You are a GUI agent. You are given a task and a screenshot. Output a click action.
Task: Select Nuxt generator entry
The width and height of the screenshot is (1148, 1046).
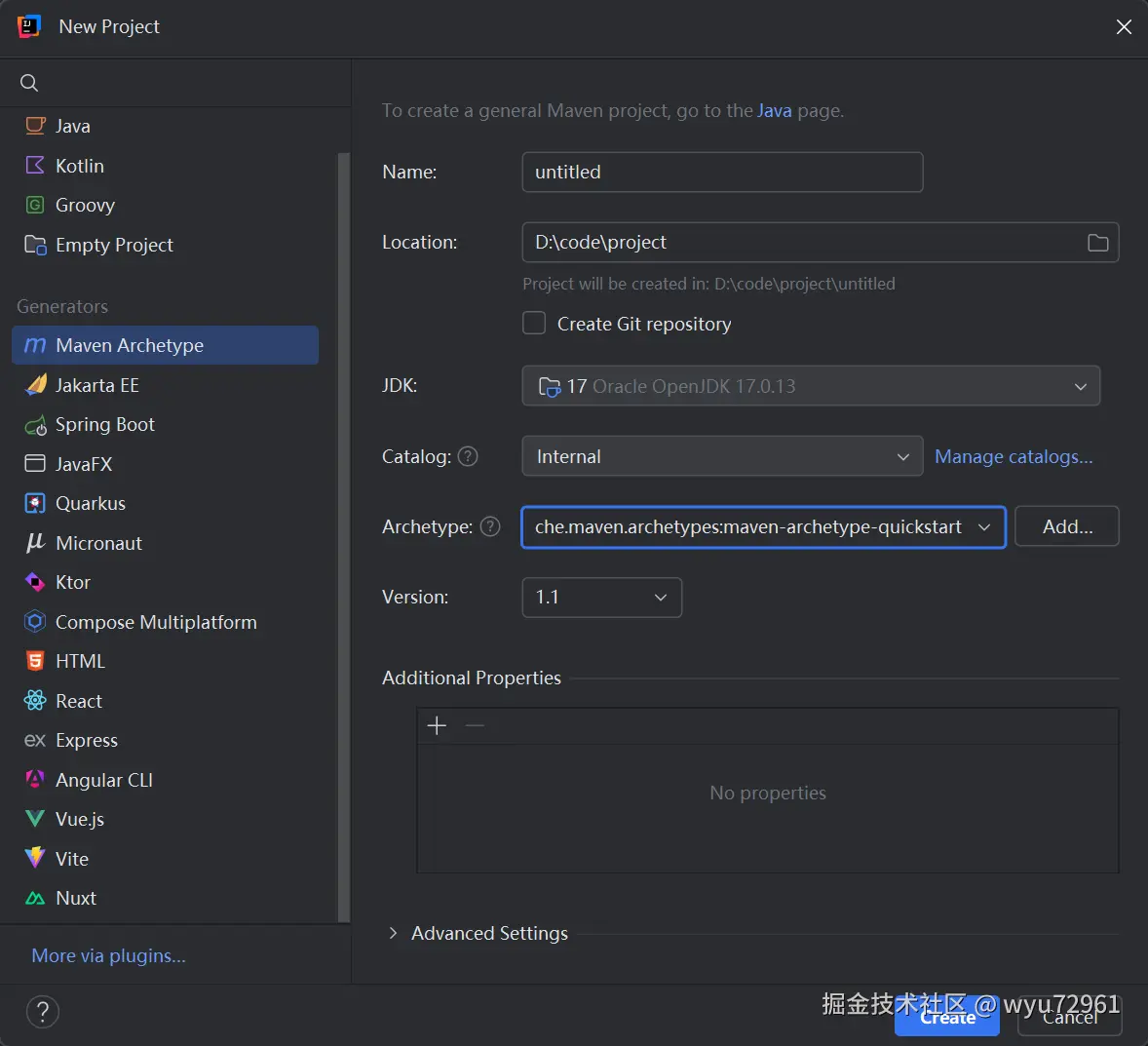[x=166, y=898]
